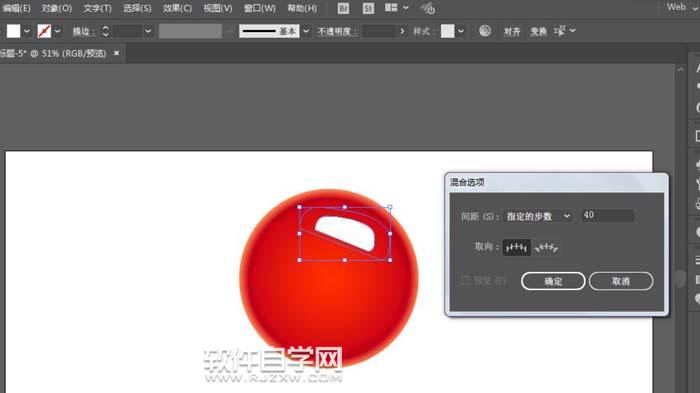The width and height of the screenshot is (700, 393).
Task: Open the 指定的步数 spacing dropdown
Action: (538, 216)
